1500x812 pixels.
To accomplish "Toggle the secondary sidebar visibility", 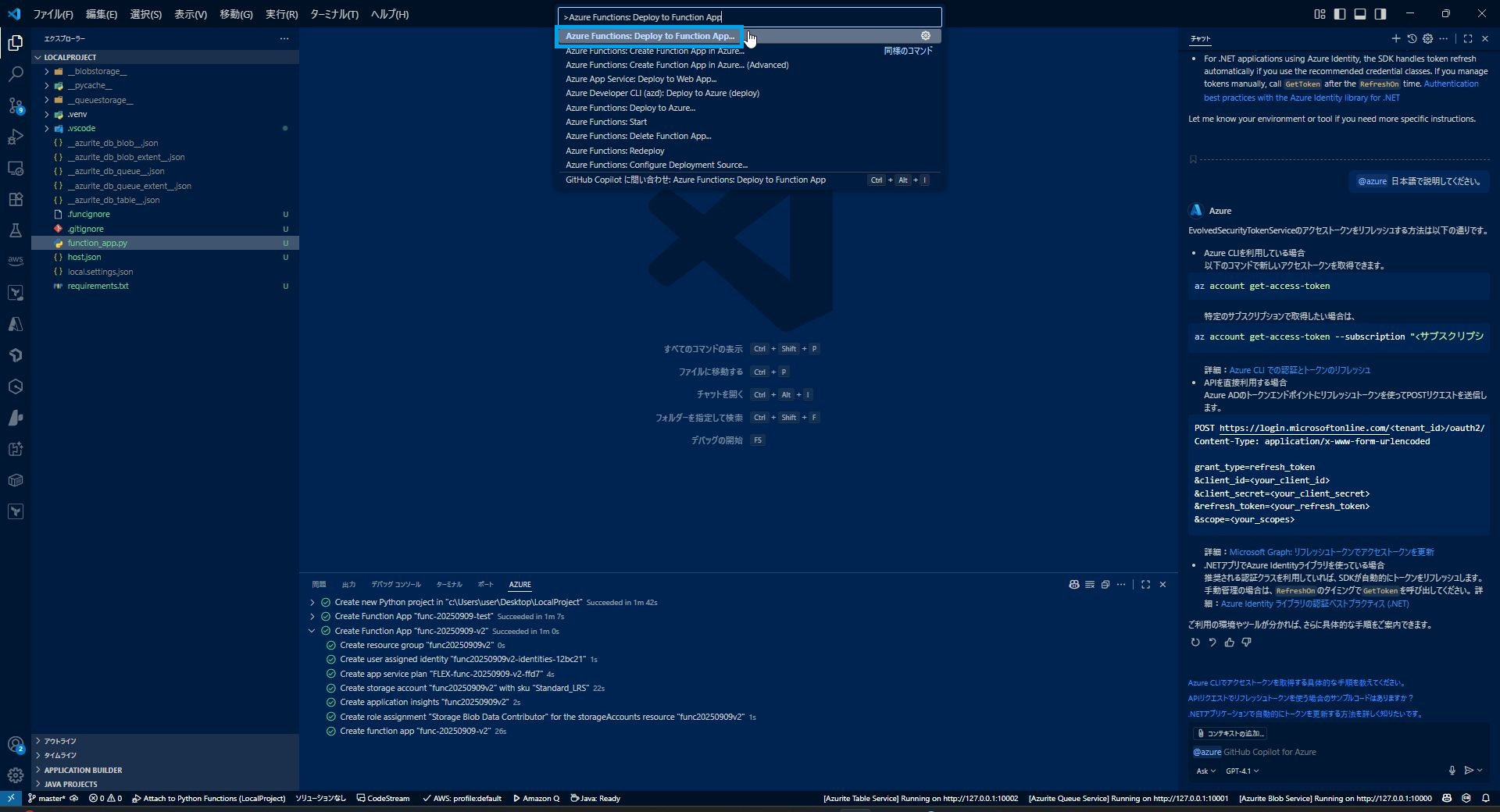I will 1381,13.
